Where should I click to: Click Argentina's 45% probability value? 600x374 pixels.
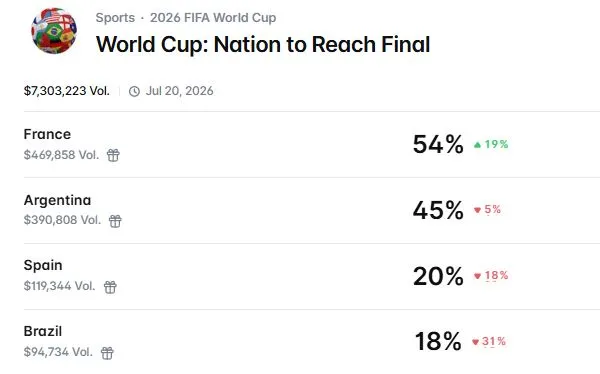tap(438, 210)
